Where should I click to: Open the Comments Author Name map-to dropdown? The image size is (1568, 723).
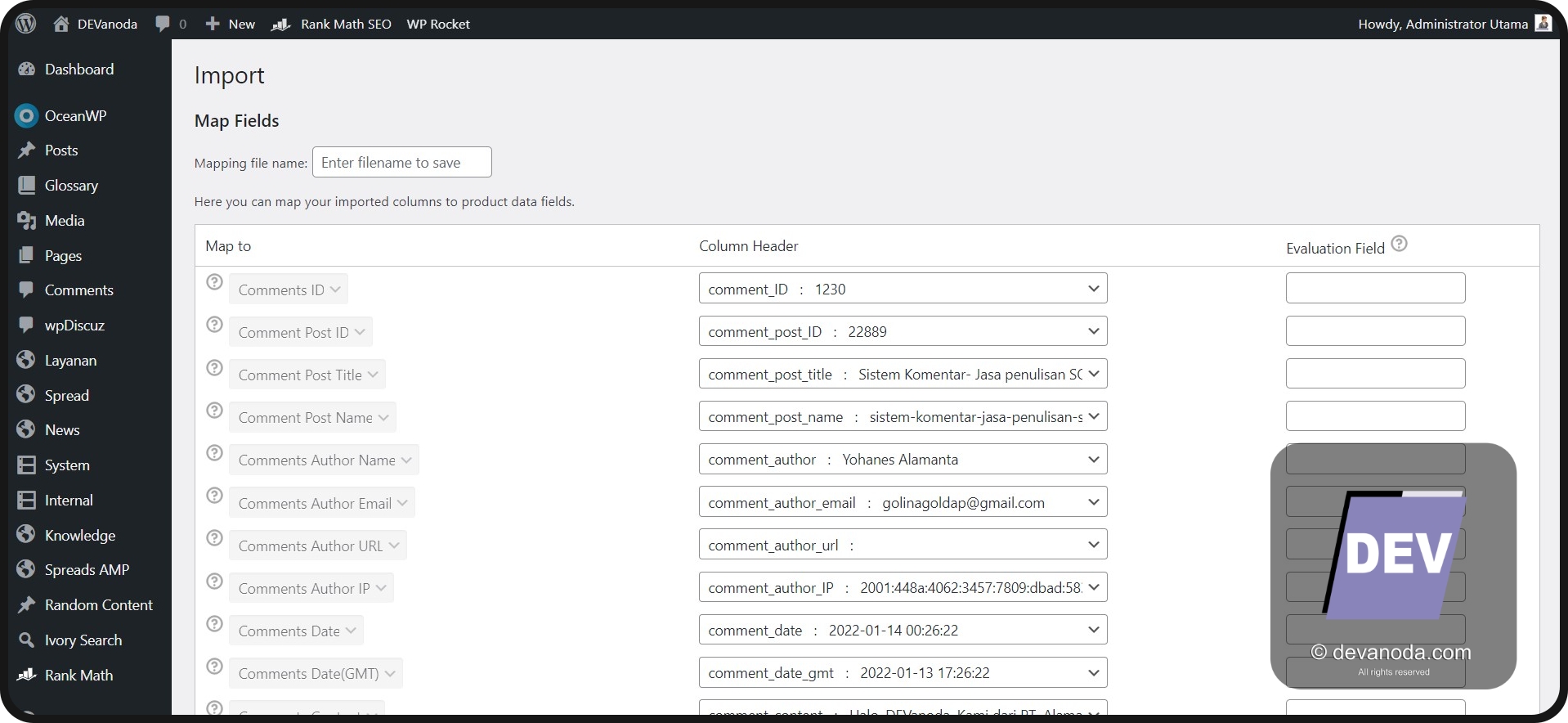pos(325,460)
